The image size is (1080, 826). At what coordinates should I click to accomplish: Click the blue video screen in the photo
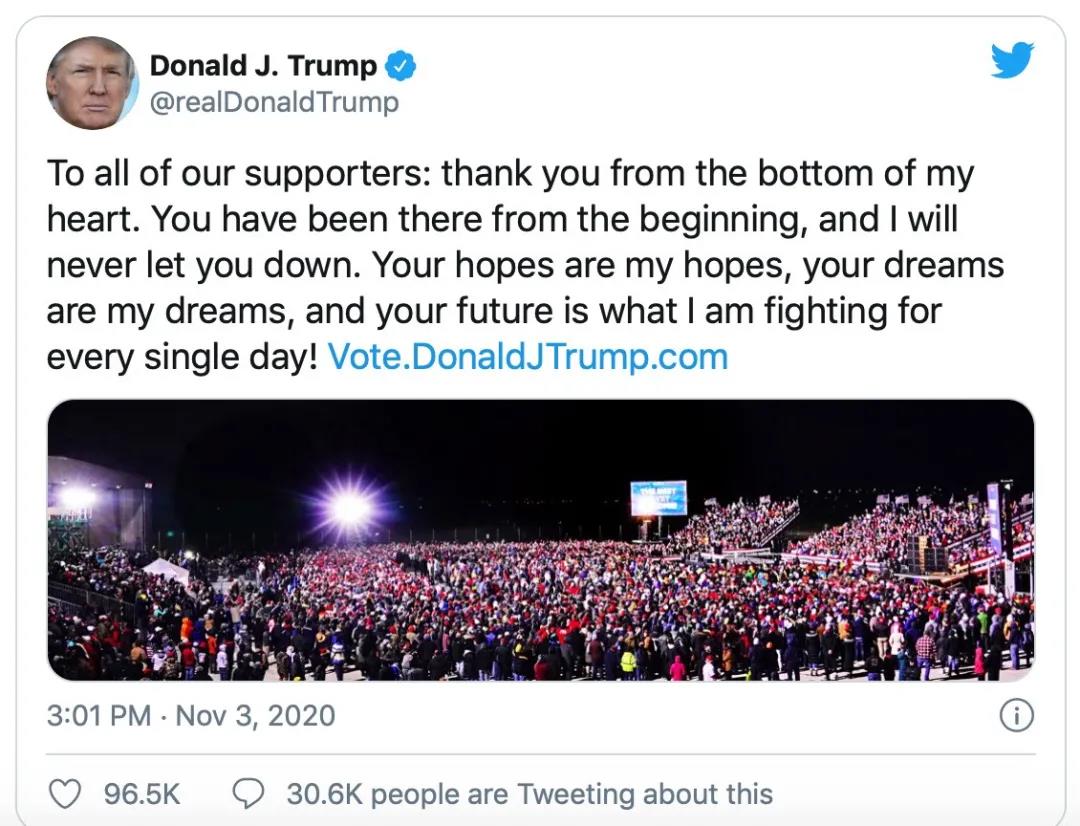(658, 497)
